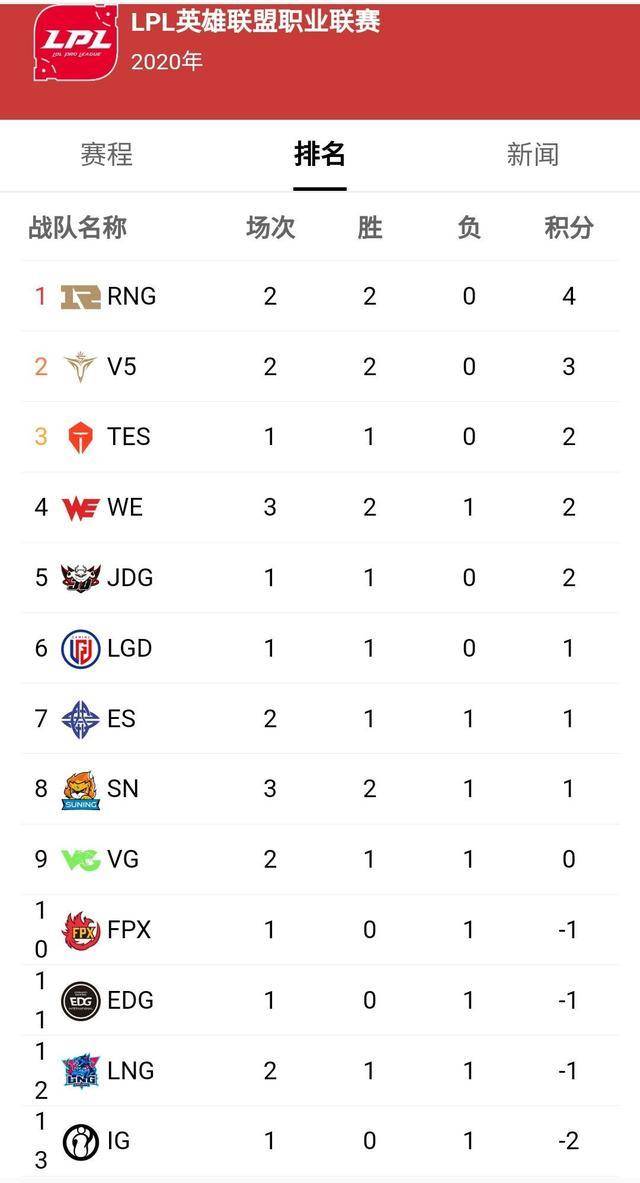Tap the 积分 column header

pos(568,228)
